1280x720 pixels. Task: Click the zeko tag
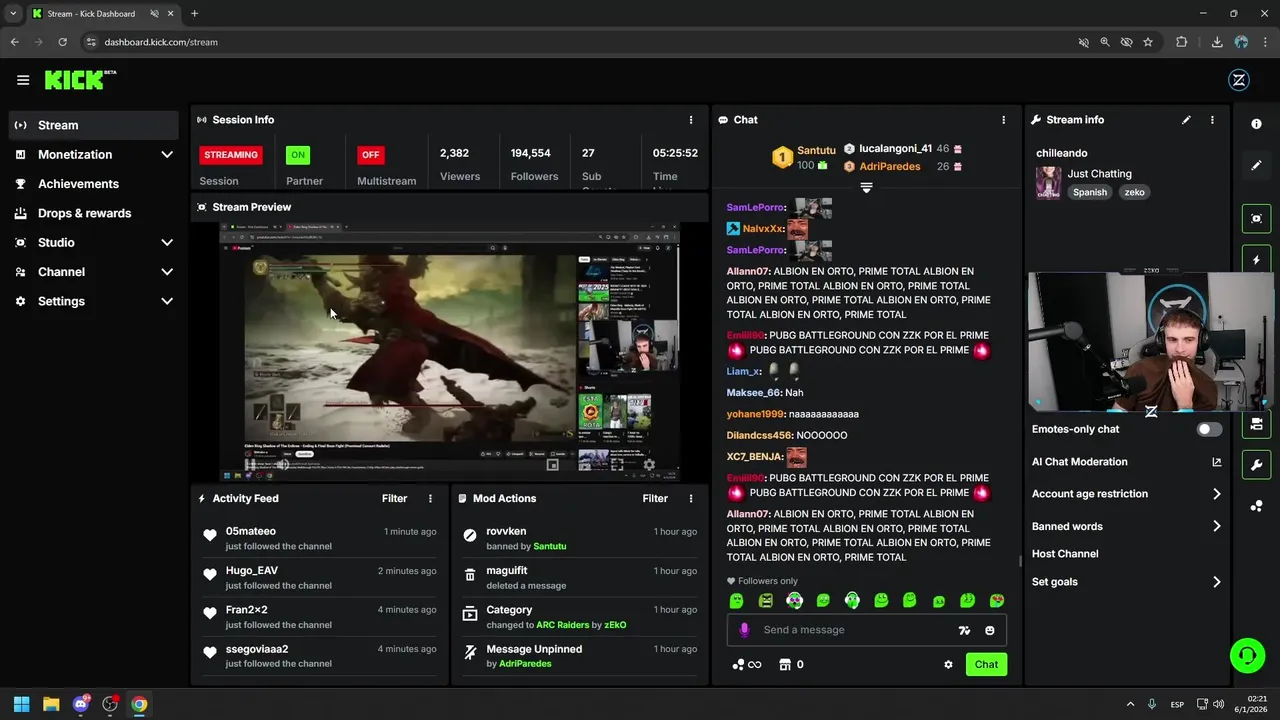(1134, 192)
